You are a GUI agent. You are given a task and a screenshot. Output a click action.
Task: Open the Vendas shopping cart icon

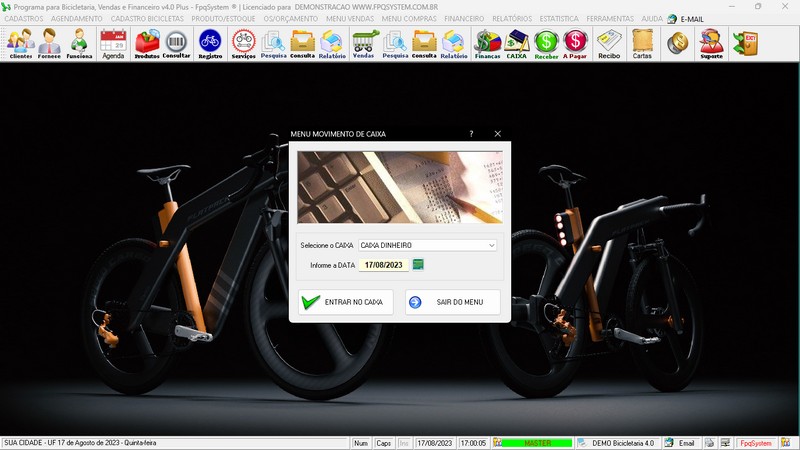click(364, 44)
